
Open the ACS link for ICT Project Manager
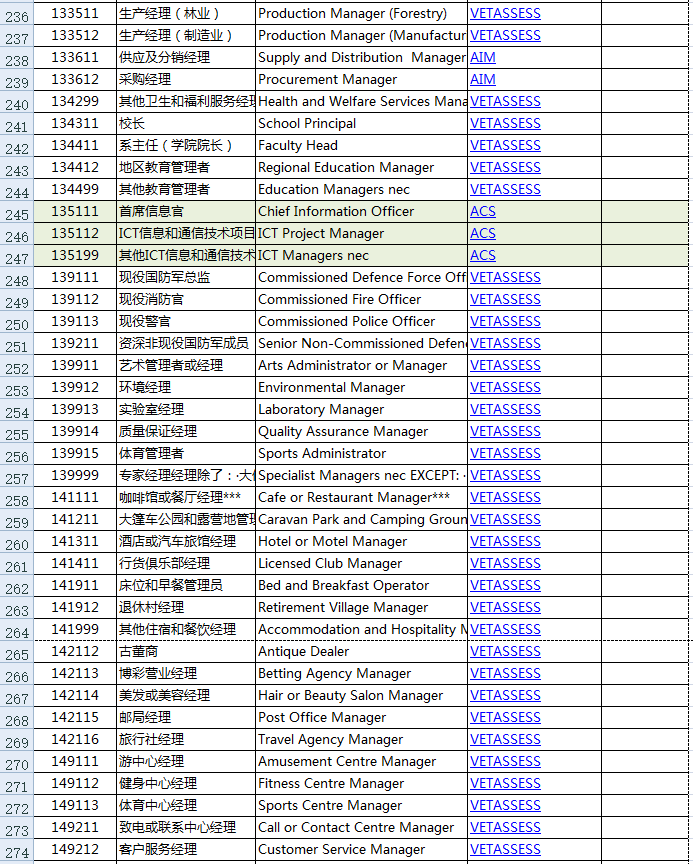tap(483, 234)
